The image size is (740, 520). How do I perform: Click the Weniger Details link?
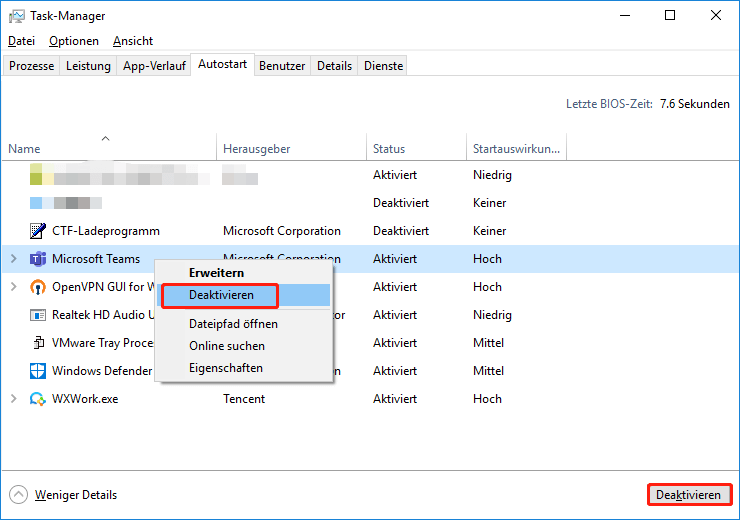pos(76,495)
